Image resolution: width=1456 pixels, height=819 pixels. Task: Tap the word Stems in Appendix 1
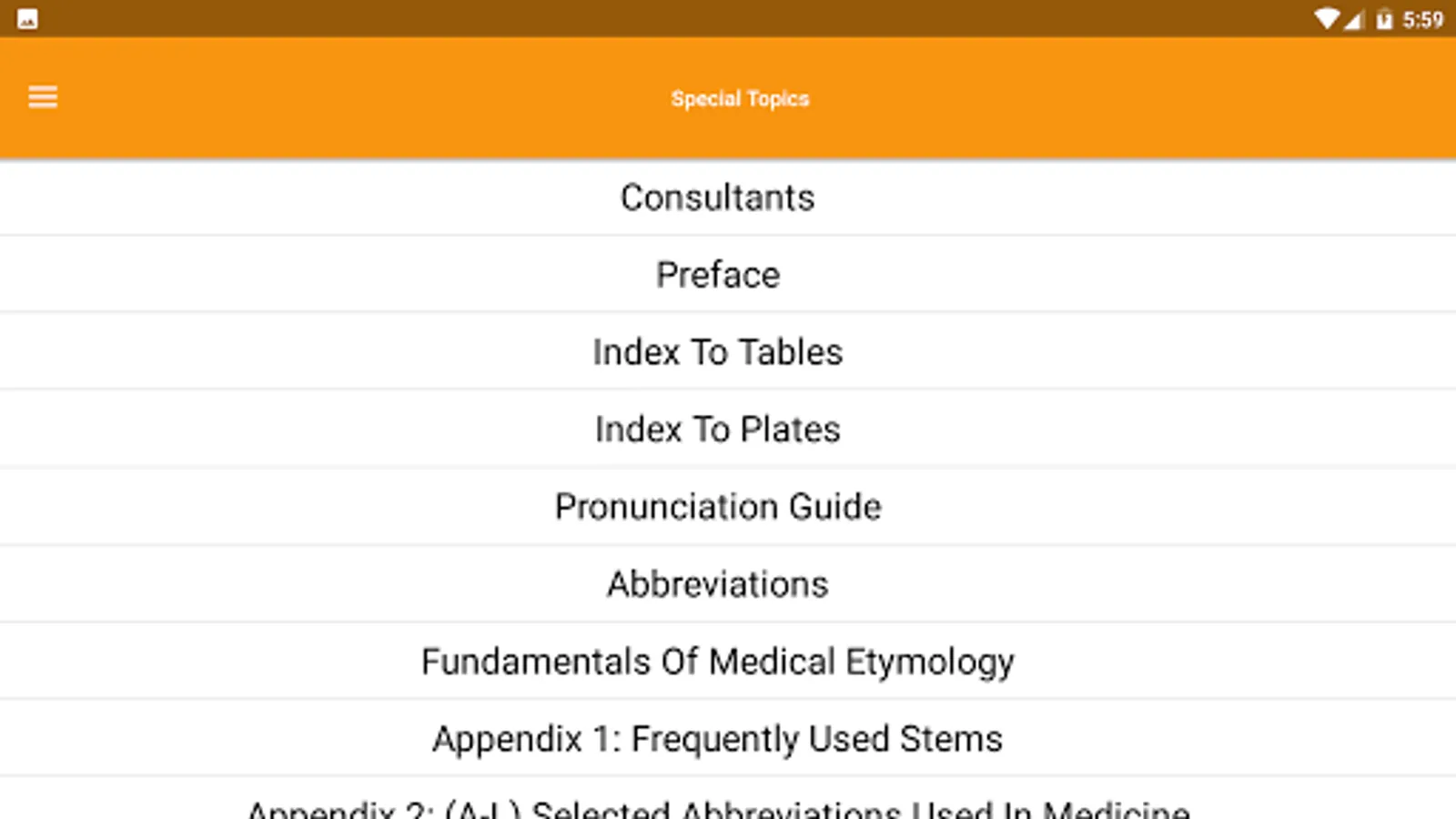click(951, 739)
